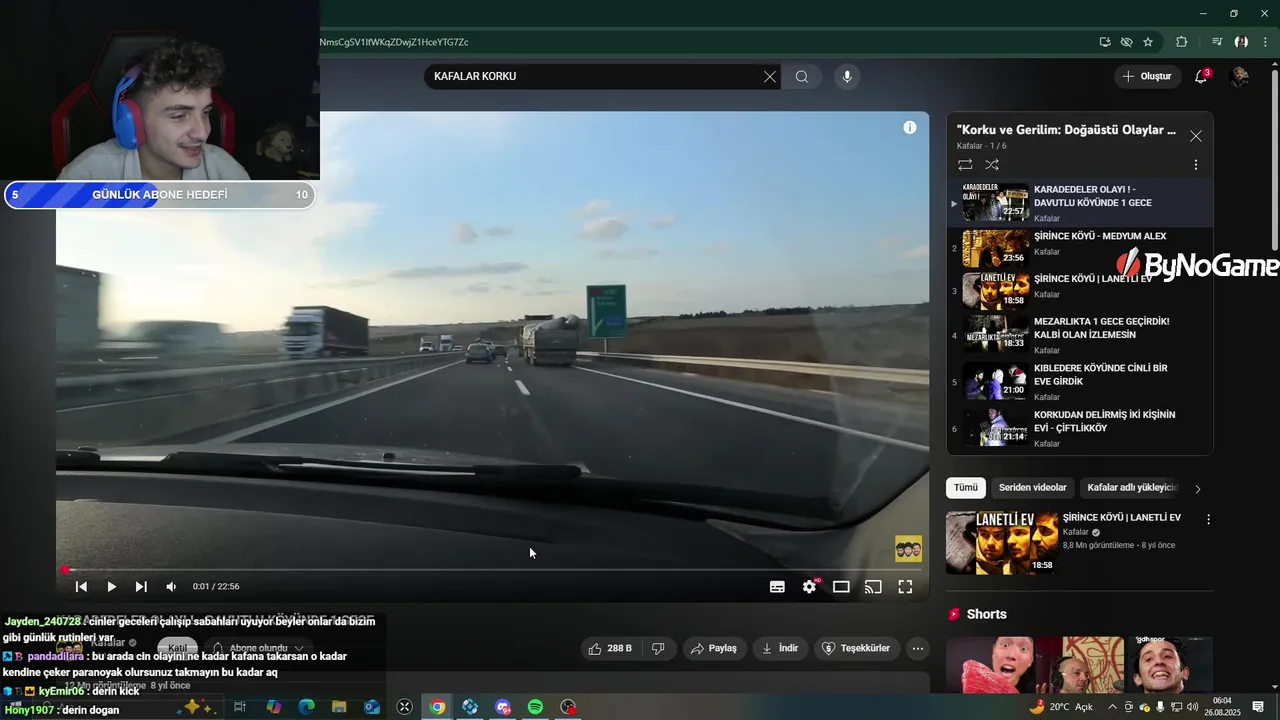Seek on the video progress bar
The image size is (1280, 720).
(492, 570)
